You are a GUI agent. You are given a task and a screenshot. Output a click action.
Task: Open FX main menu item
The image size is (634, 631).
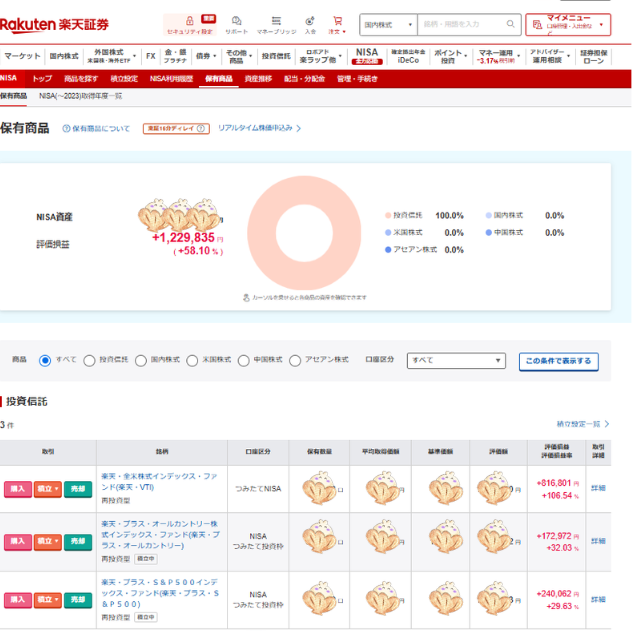[150, 56]
